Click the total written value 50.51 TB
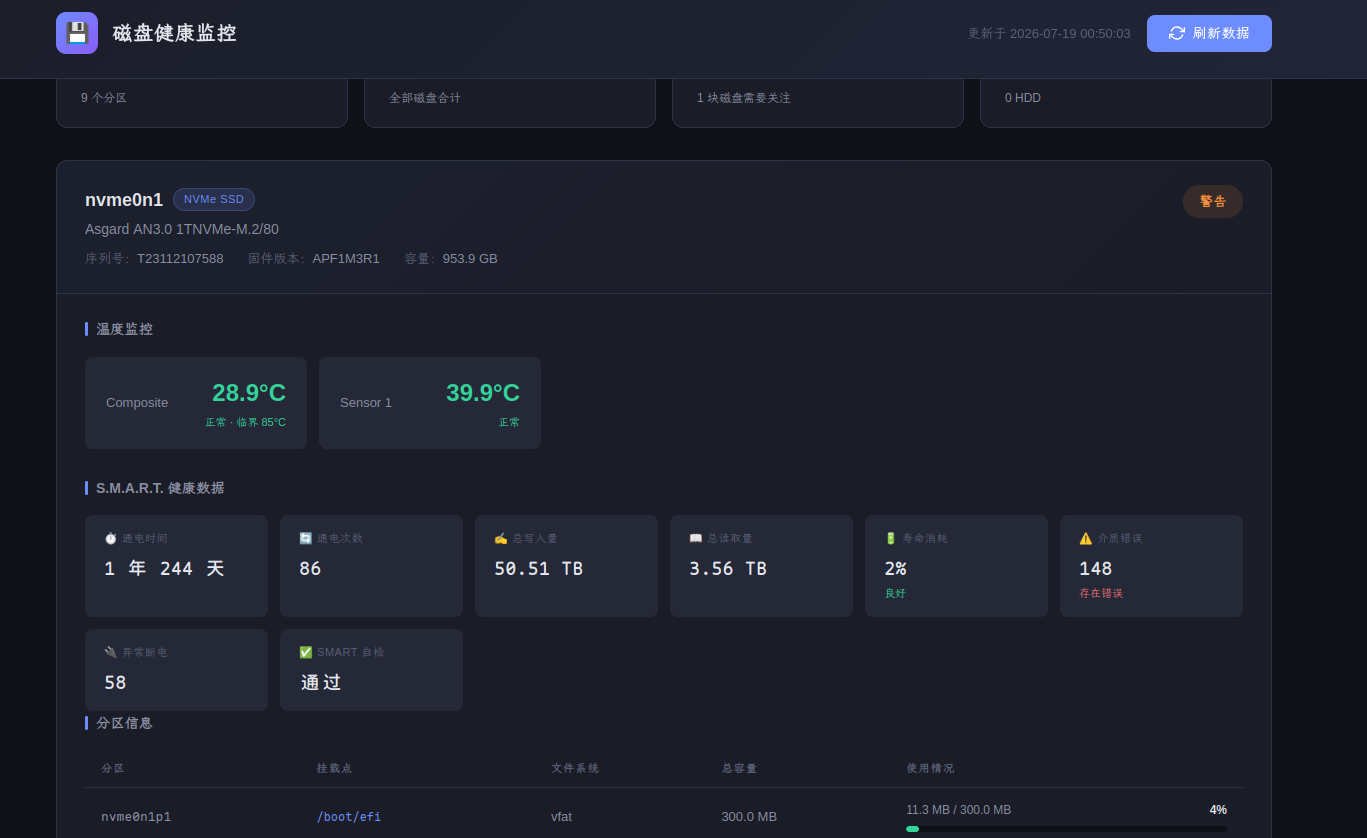Screen dimensions: 1367x838 point(538,569)
